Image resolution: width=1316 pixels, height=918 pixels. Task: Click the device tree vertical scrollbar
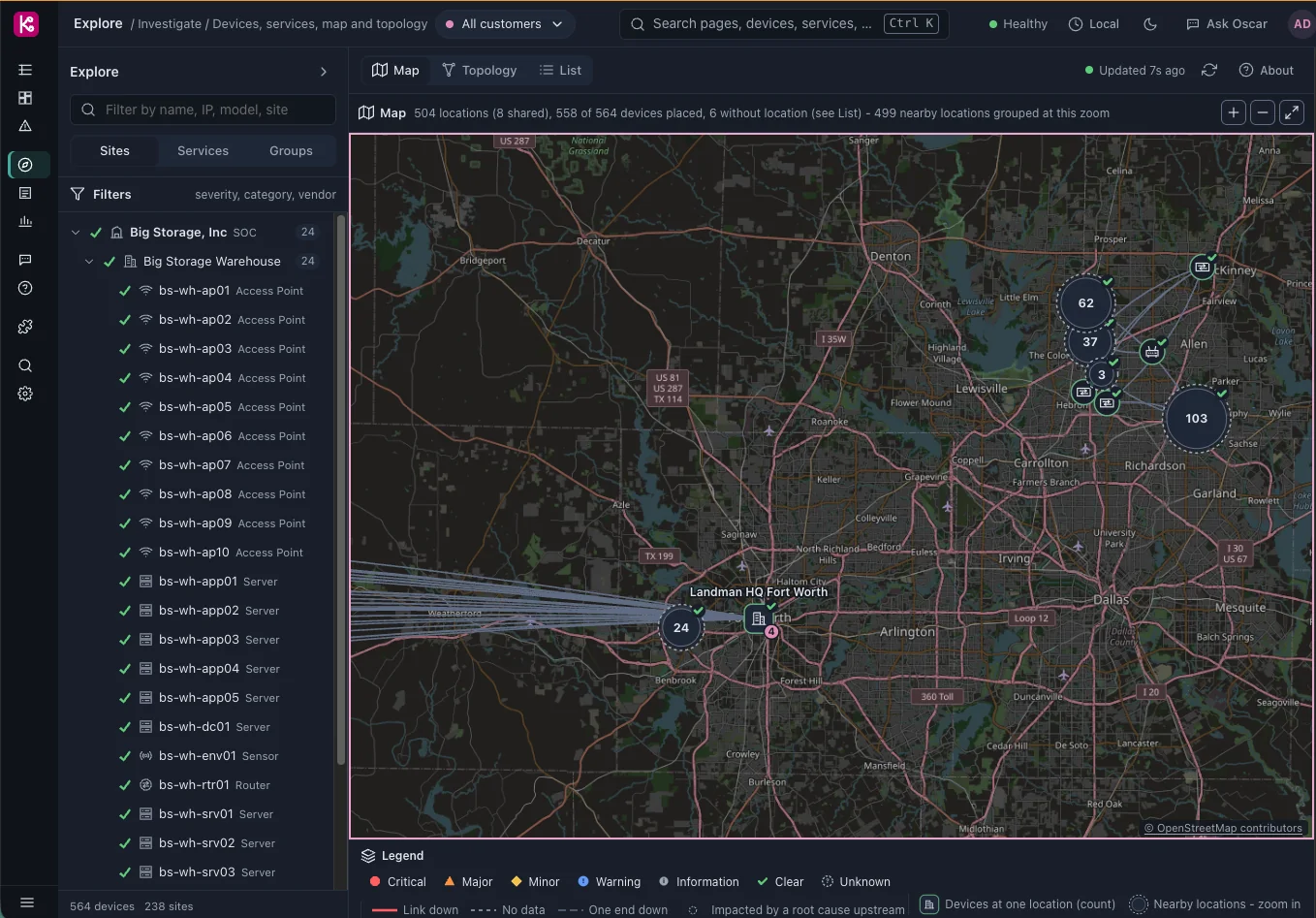pyautogui.click(x=340, y=491)
